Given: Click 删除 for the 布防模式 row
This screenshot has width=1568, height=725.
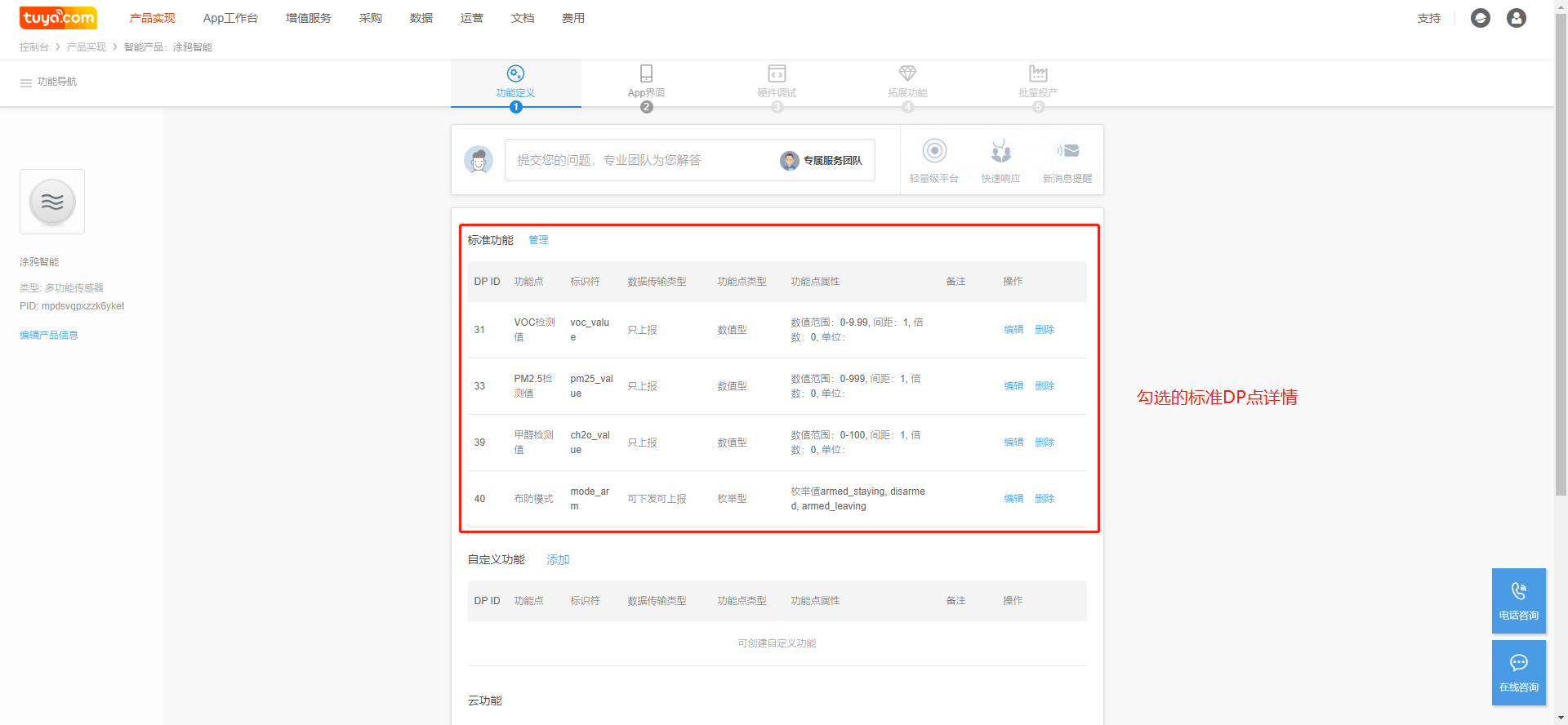Looking at the screenshot, I should [1045, 499].
